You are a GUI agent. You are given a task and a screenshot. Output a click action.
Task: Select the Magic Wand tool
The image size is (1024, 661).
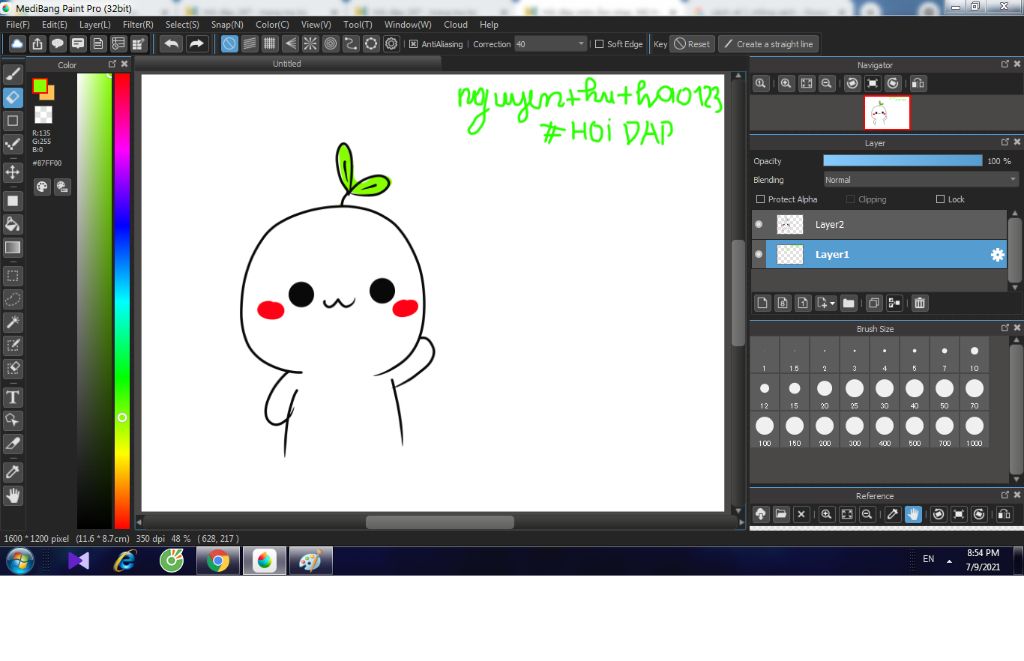[x=12, y=322]
